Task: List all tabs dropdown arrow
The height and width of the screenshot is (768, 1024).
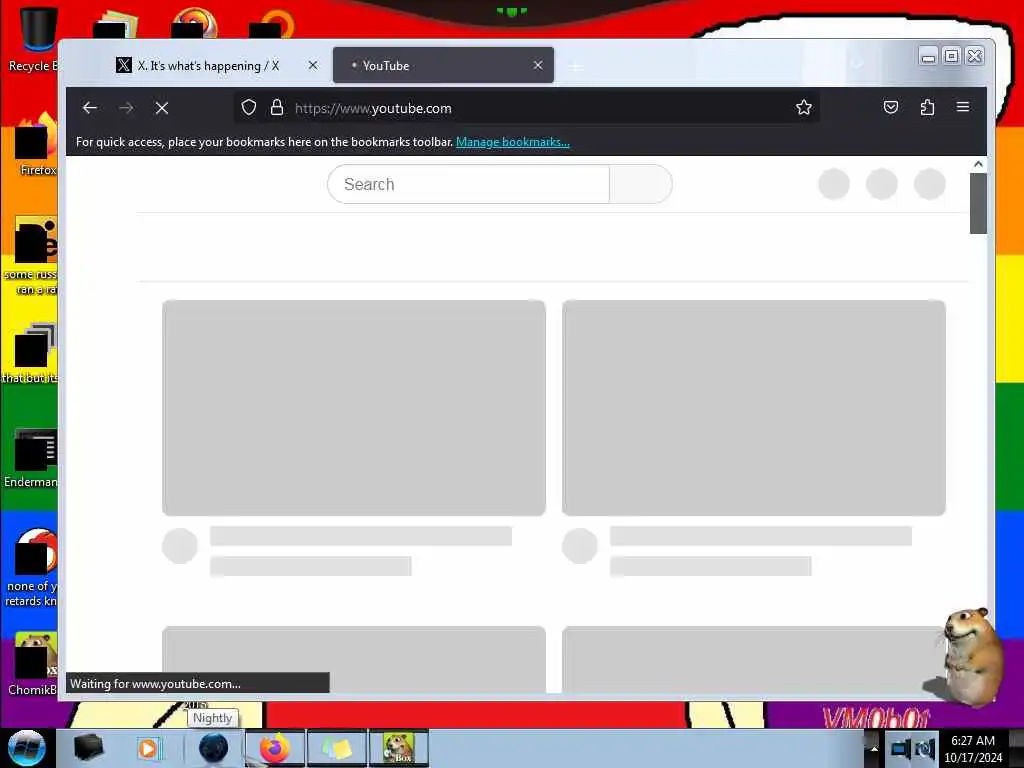Action: [858, 63]
